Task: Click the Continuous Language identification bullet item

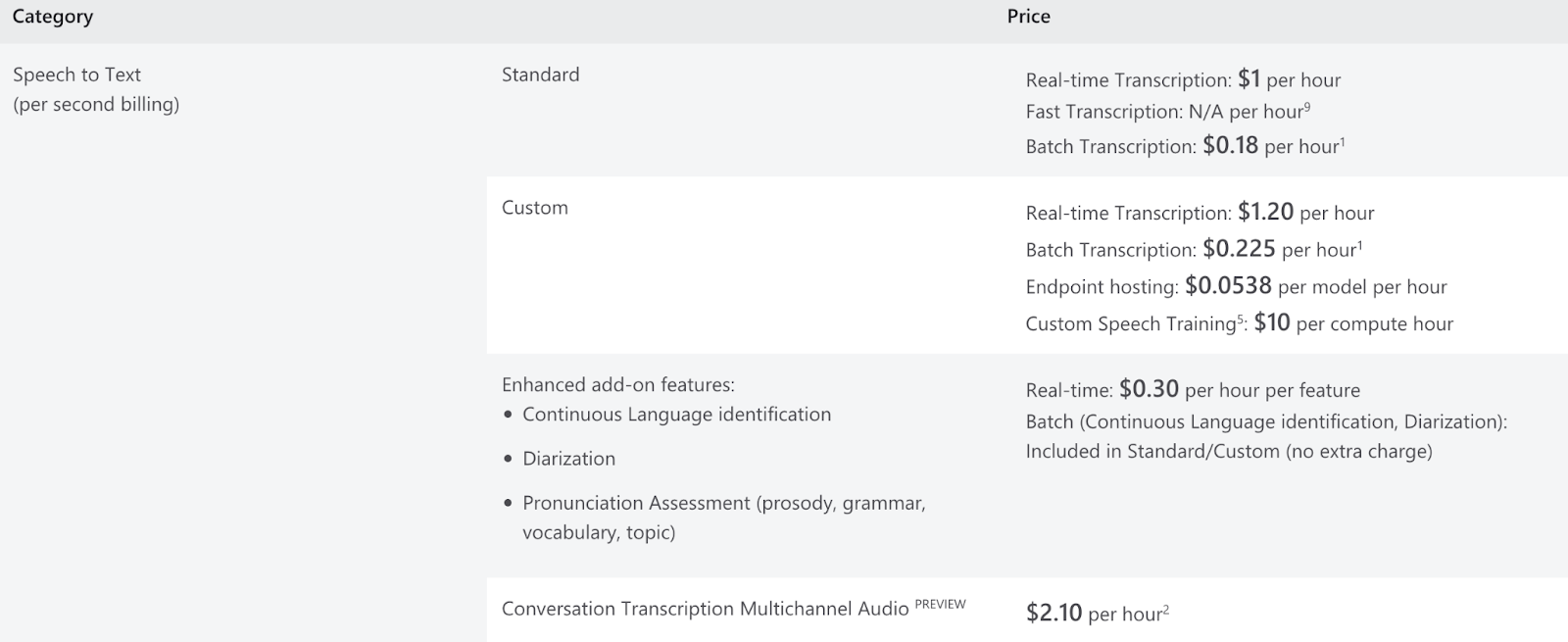Action: 676,415
